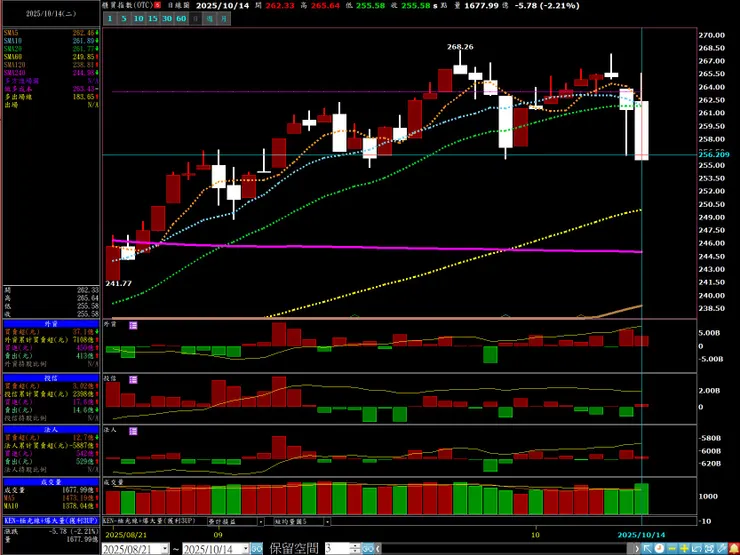Click the MA5 volume row value 1473.19億

(x=78, y=497)
